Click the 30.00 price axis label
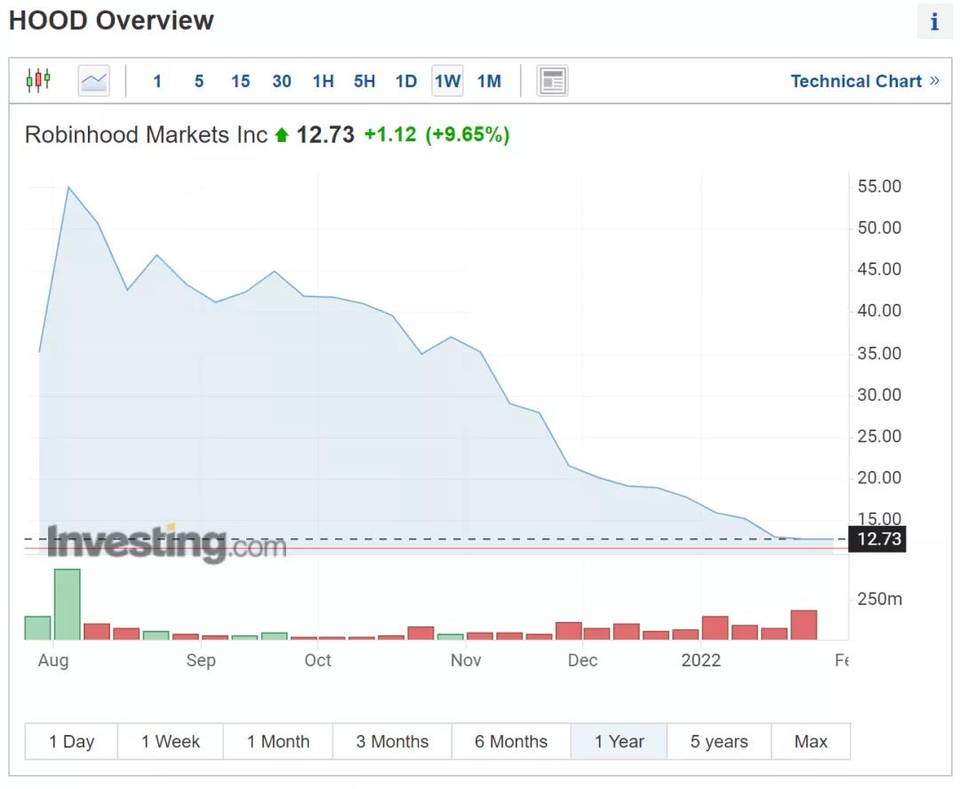960x789 pixels. (x=879, y=395)
